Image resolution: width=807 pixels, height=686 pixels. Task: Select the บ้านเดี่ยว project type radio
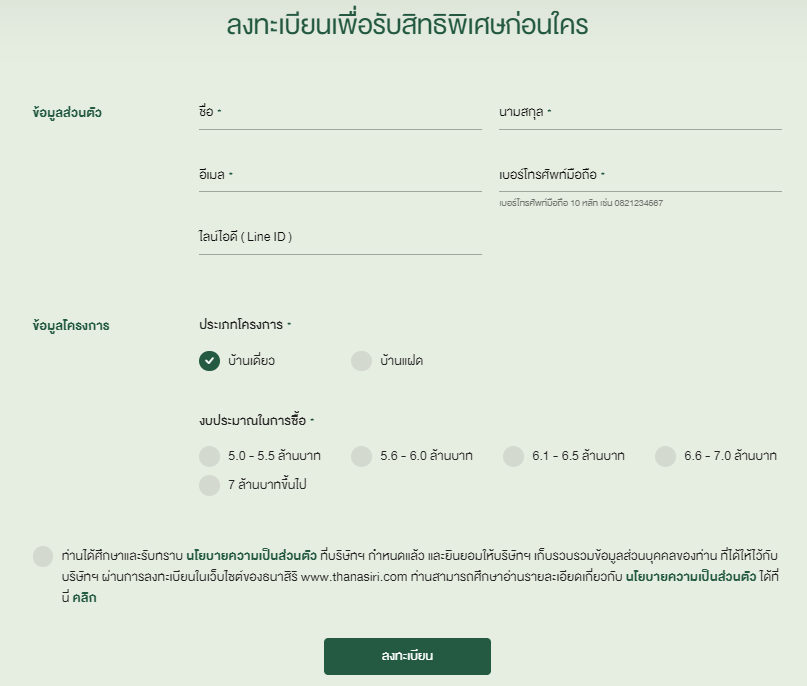(209, 361)
